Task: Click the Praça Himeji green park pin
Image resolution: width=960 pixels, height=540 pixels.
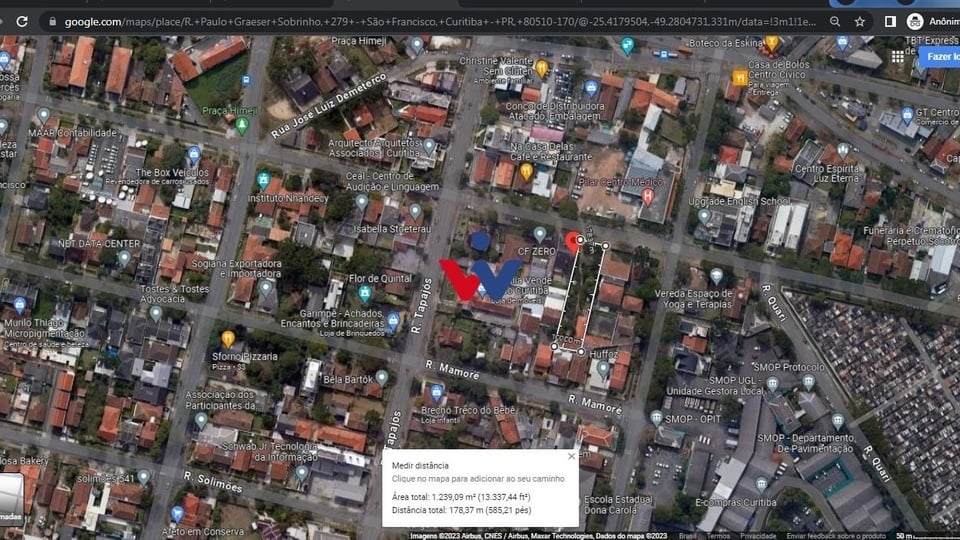Action: click(242, 126)
